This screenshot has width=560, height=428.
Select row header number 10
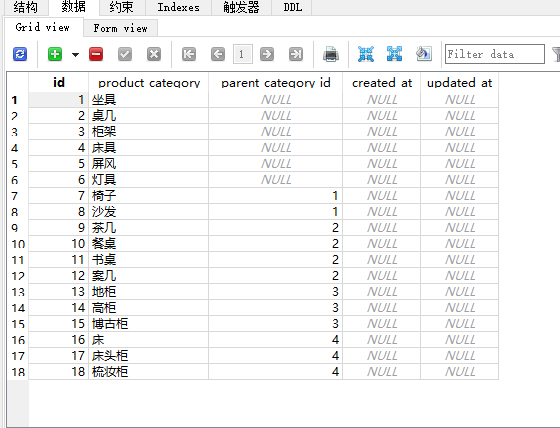pos(18,244)
